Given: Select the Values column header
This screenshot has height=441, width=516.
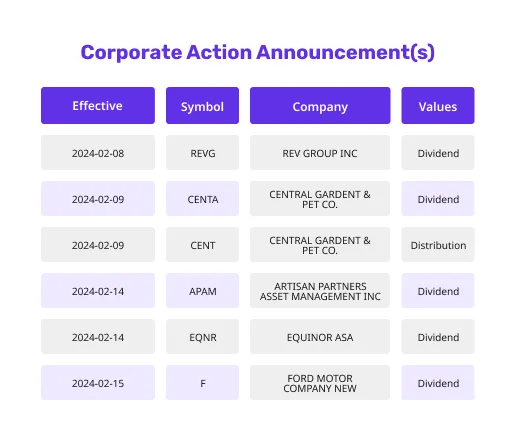Looking at the screenshot, I should pyautogui.click(x=438, y=106).
